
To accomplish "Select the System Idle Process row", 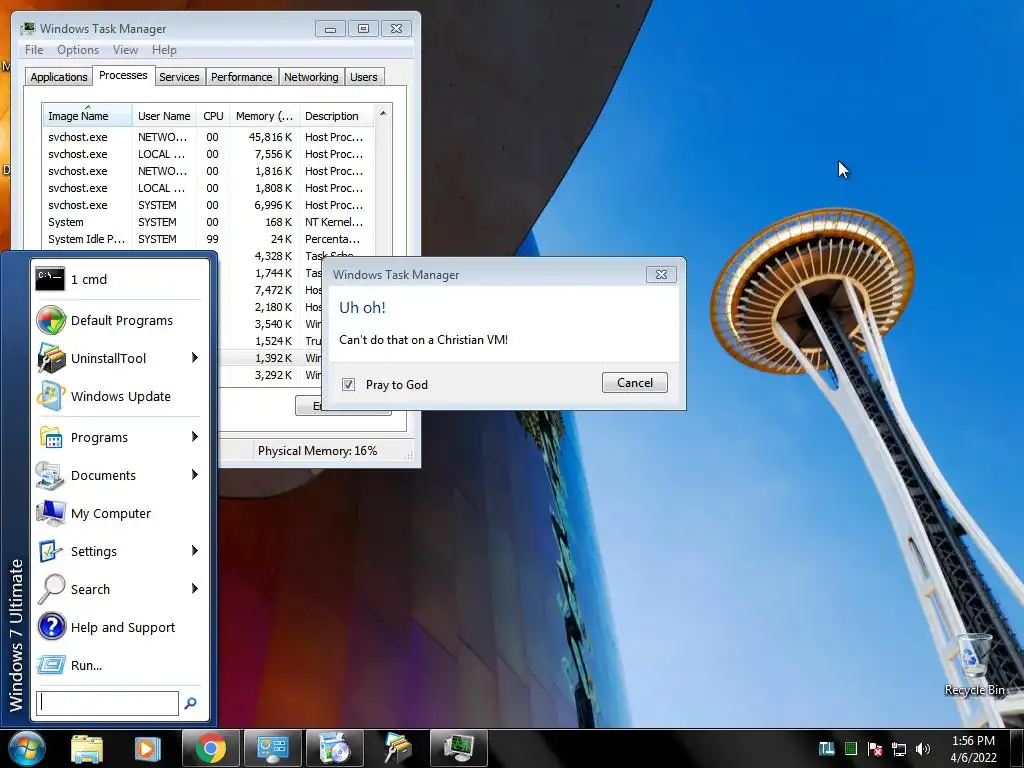I will [208, 239].
